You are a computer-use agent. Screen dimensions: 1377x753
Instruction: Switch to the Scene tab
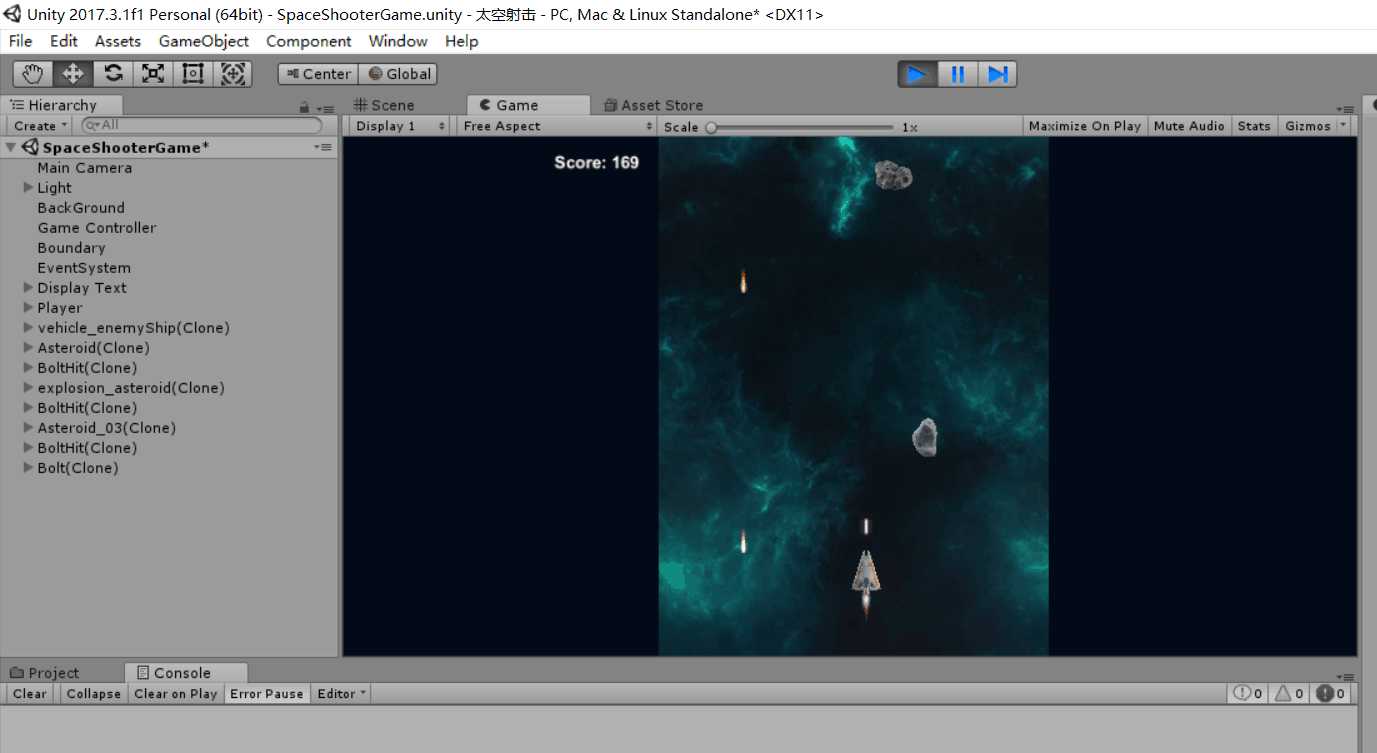(x=384, y=105)
